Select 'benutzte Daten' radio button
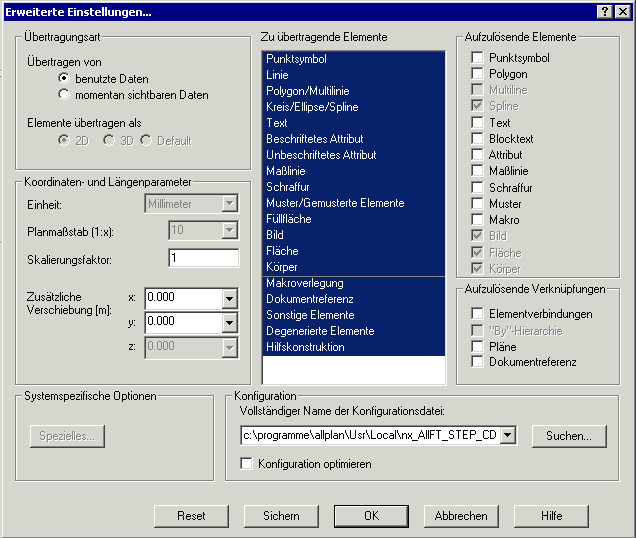Screen dimensions: 636x538 click(64, 78)
